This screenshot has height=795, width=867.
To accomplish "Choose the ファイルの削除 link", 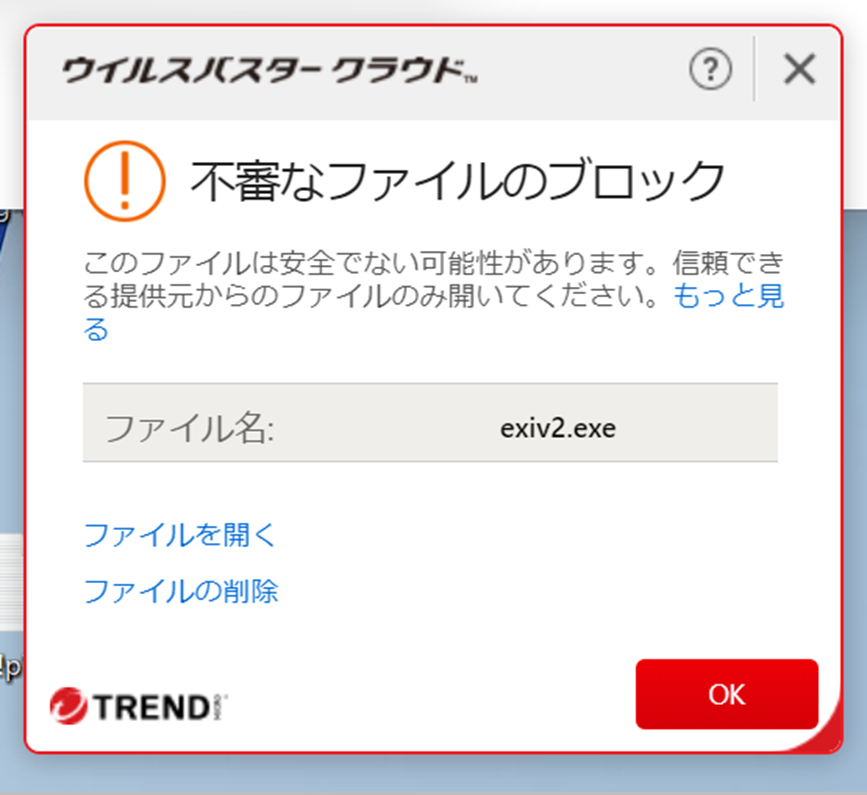I will point(181,591).
